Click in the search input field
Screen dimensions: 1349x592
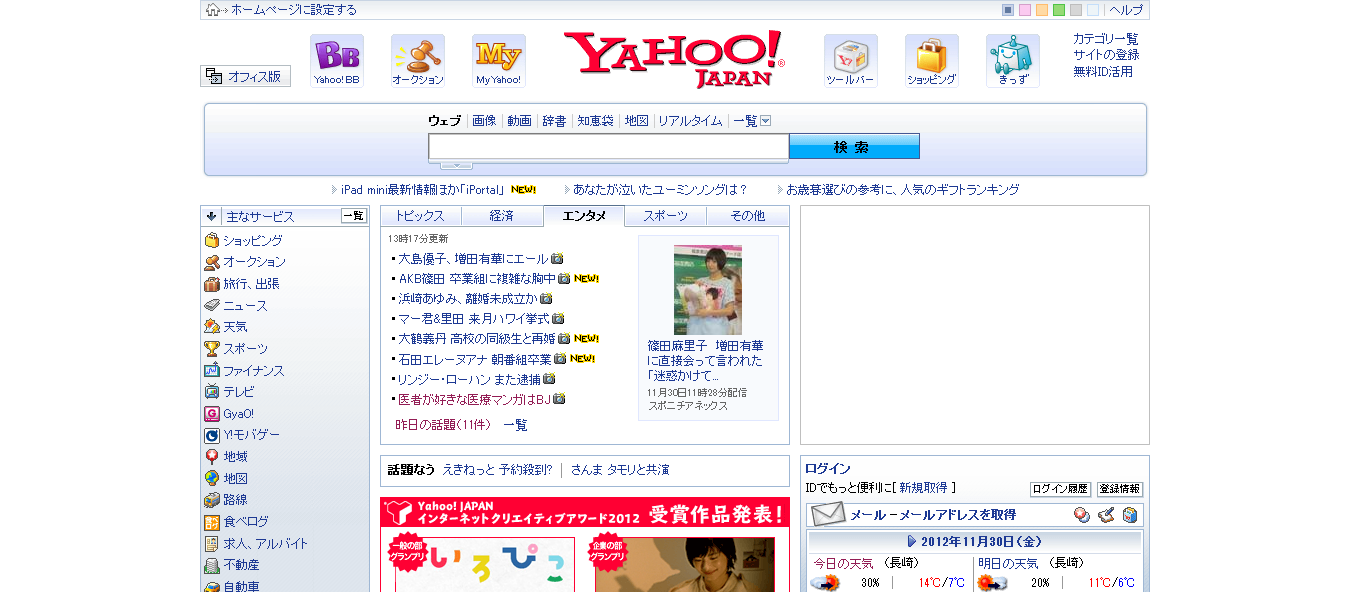609,147
